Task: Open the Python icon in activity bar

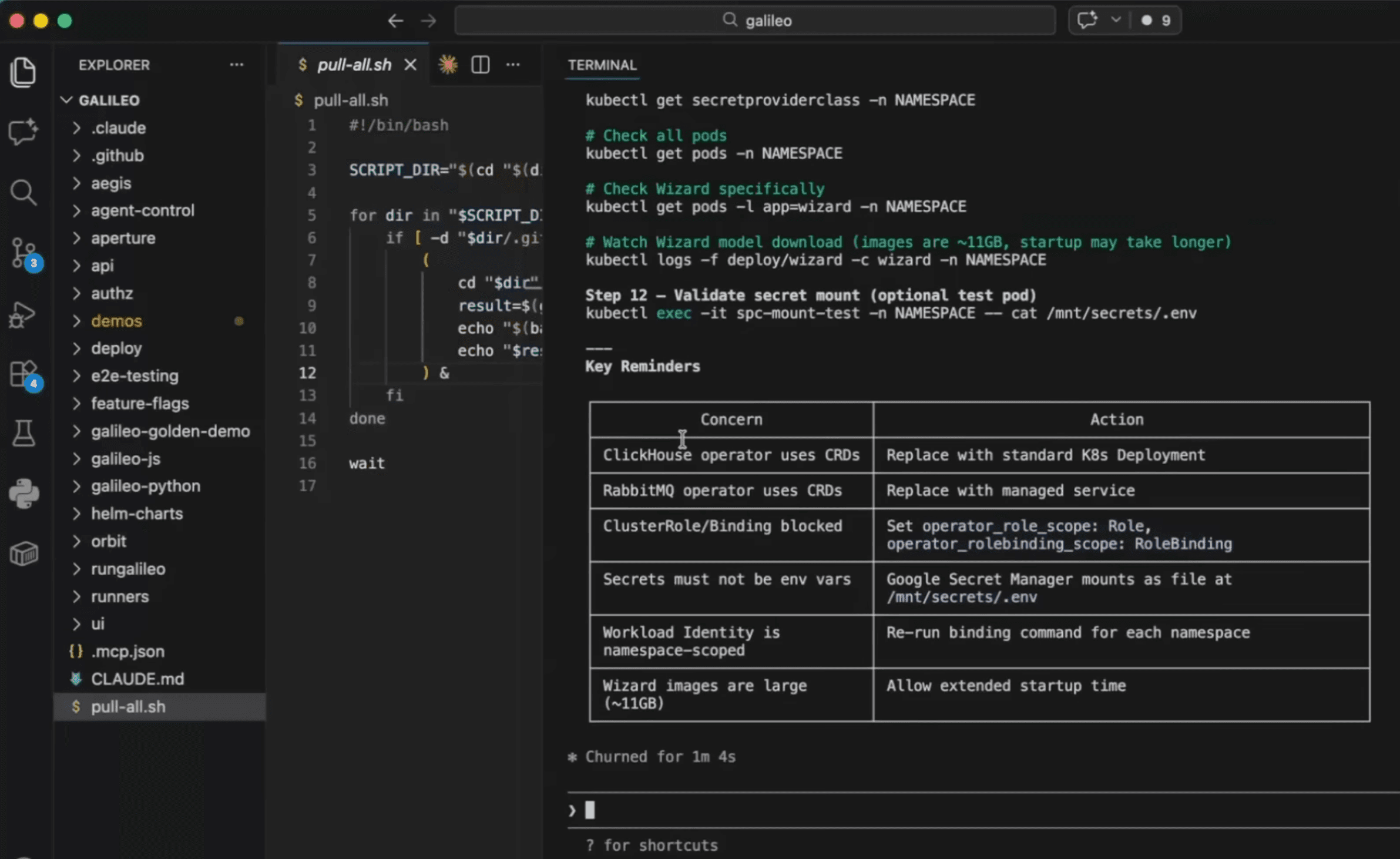Action: (x=23, y=493)
